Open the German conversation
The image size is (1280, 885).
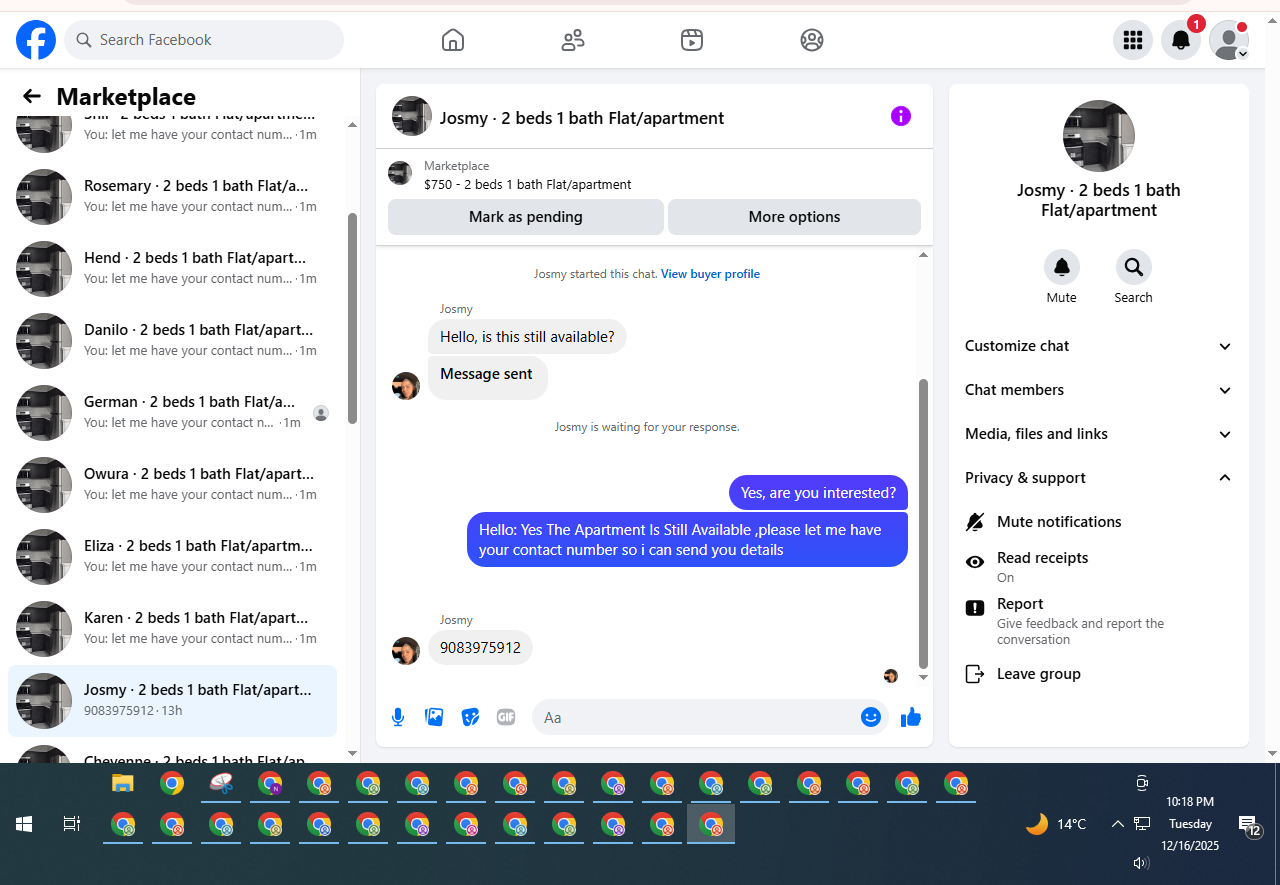click(x=172, y=412)
